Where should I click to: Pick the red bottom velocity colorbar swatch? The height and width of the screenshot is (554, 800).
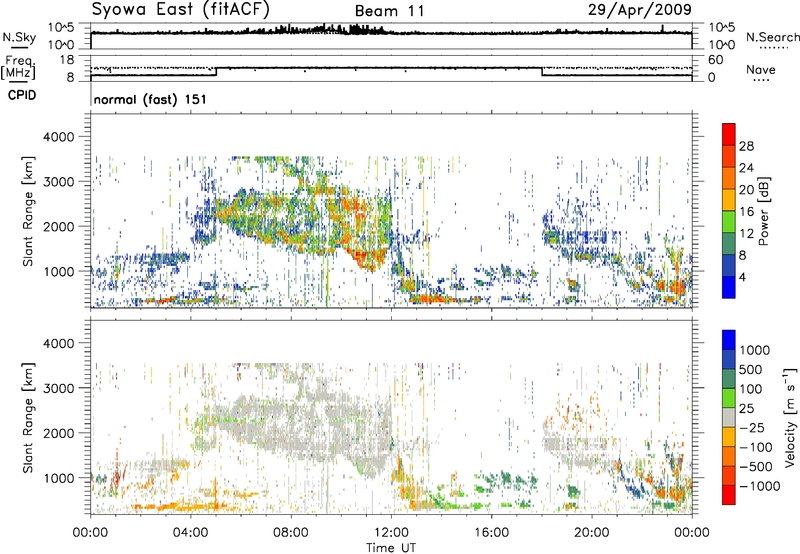click(729, 495)
